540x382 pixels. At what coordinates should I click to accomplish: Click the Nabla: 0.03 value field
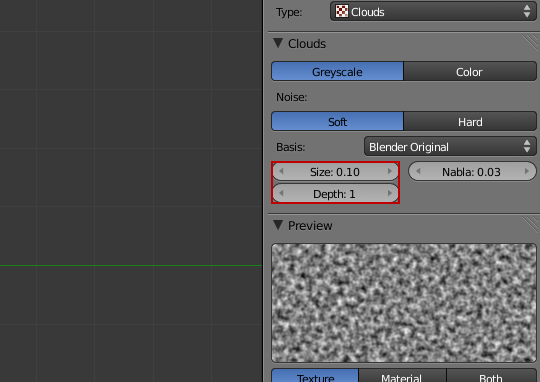[472, 172]
